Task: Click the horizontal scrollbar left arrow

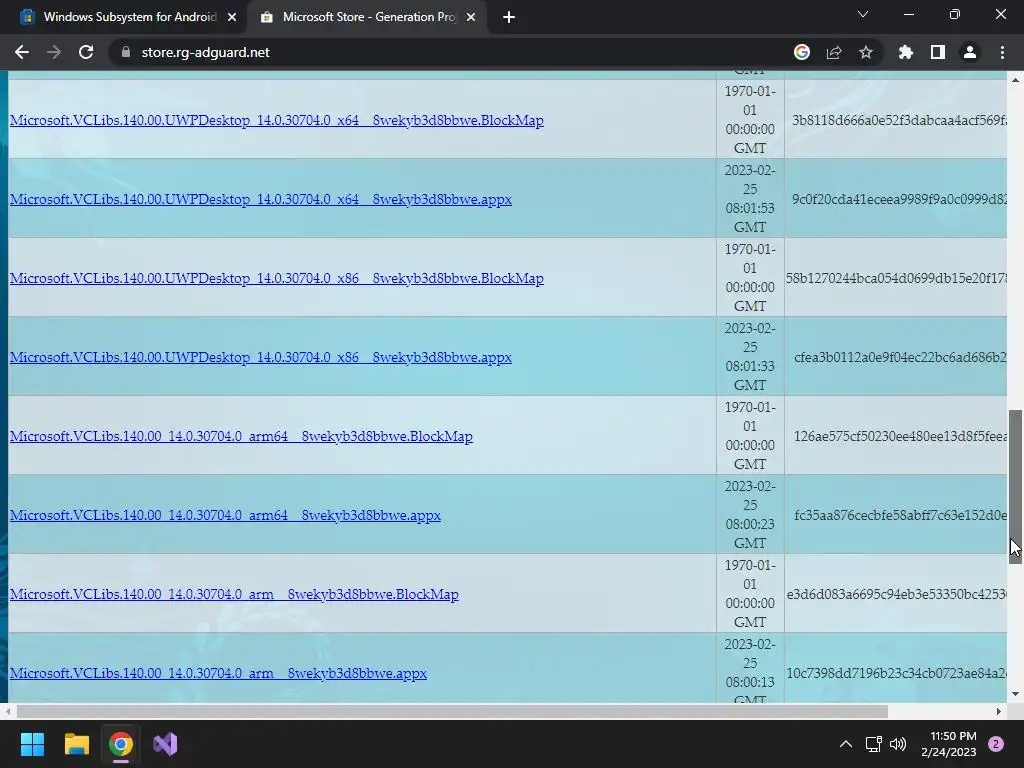Action: tap(7, 711)
